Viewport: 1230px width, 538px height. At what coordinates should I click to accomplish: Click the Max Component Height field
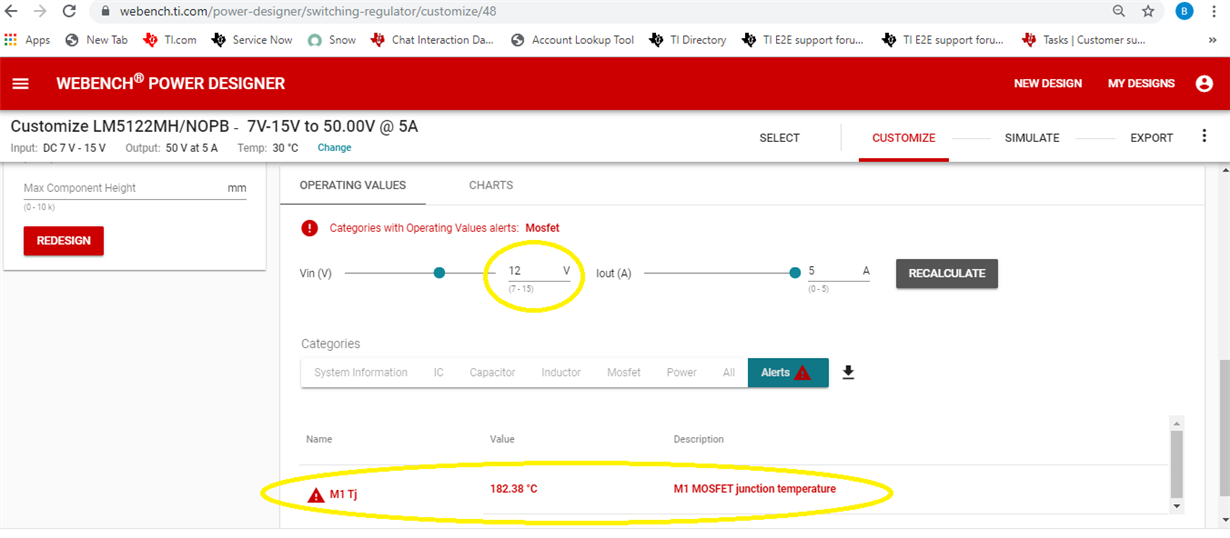point(135,188)
